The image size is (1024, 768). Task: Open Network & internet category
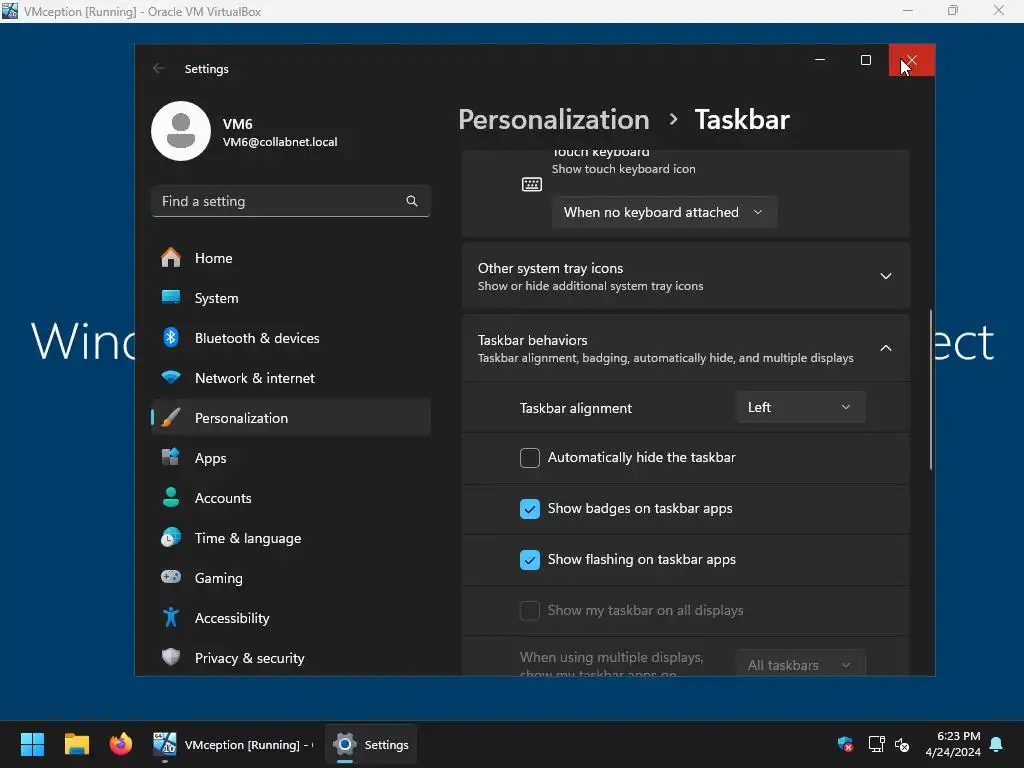[x=291, y=377]
